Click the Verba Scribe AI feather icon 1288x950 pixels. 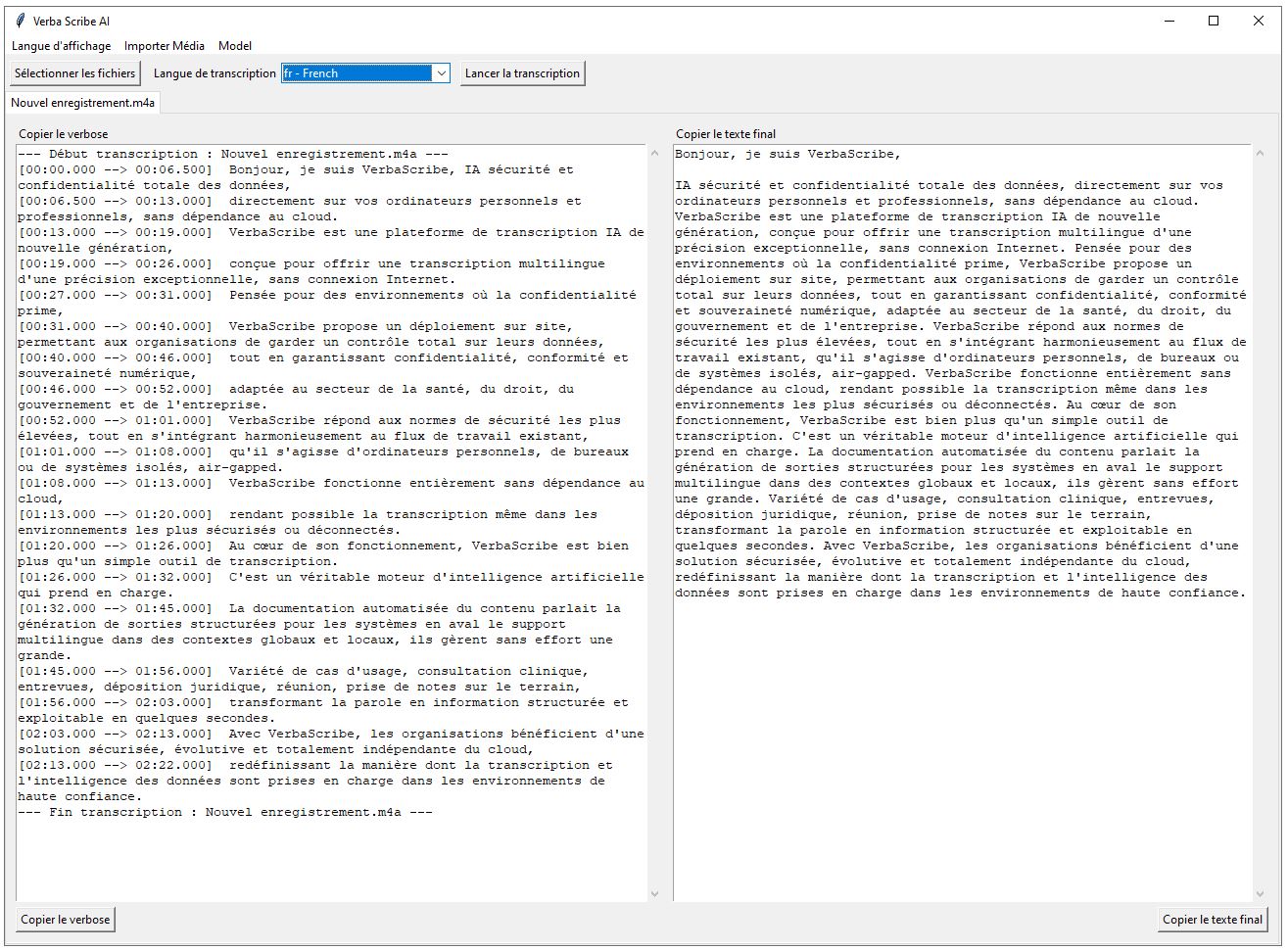[x=20, y=21]
